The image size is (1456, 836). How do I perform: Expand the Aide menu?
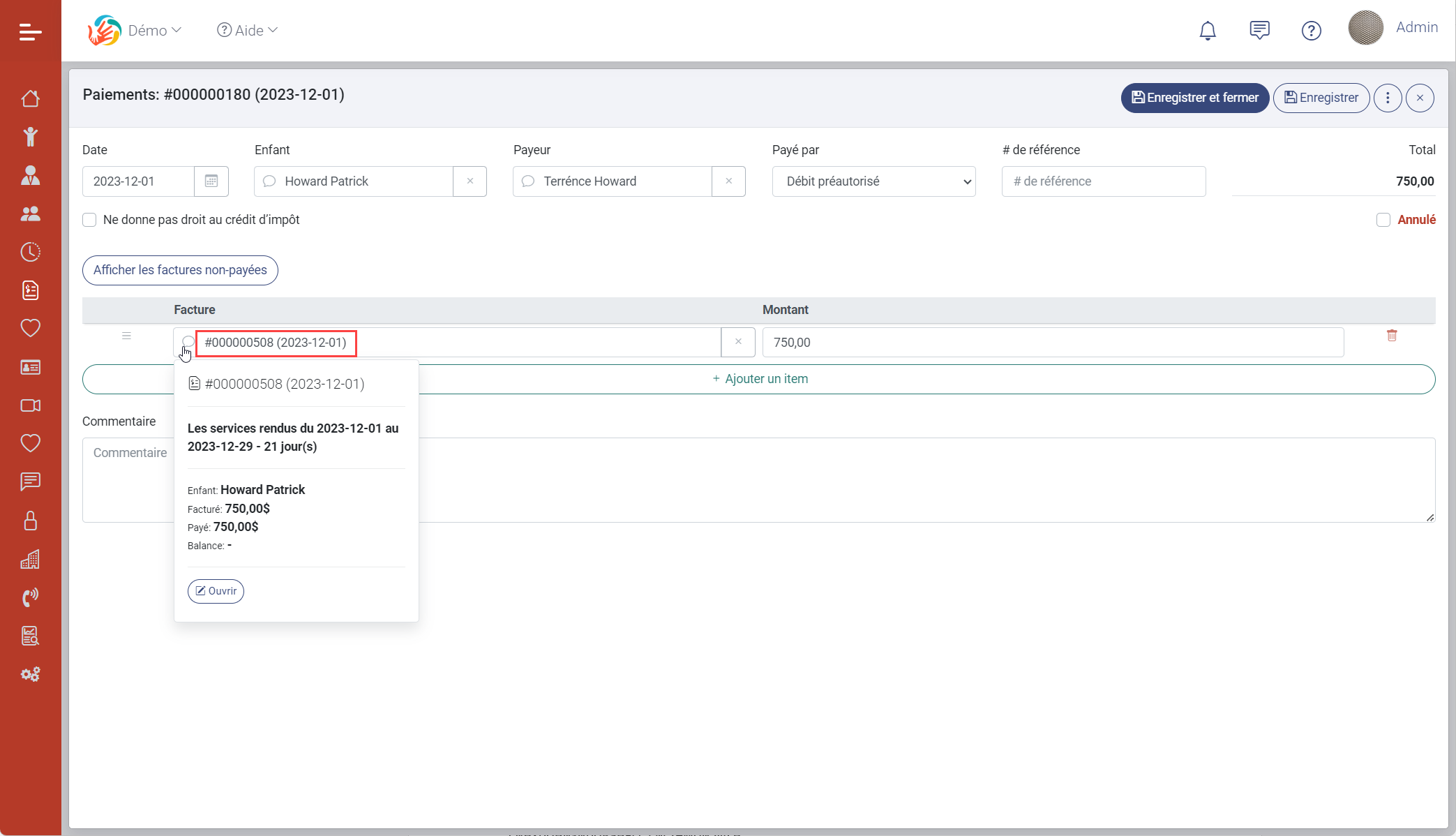pyautogui.click(x=248, y=31)
